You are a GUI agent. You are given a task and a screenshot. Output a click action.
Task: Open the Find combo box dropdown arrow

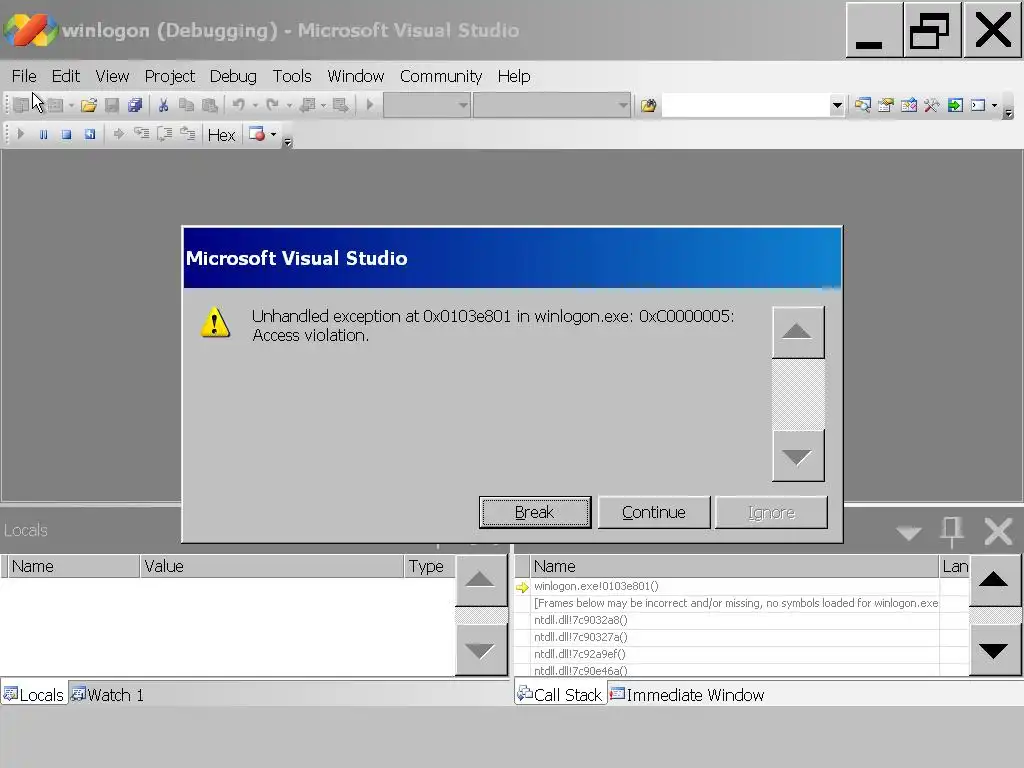[837, 105]
